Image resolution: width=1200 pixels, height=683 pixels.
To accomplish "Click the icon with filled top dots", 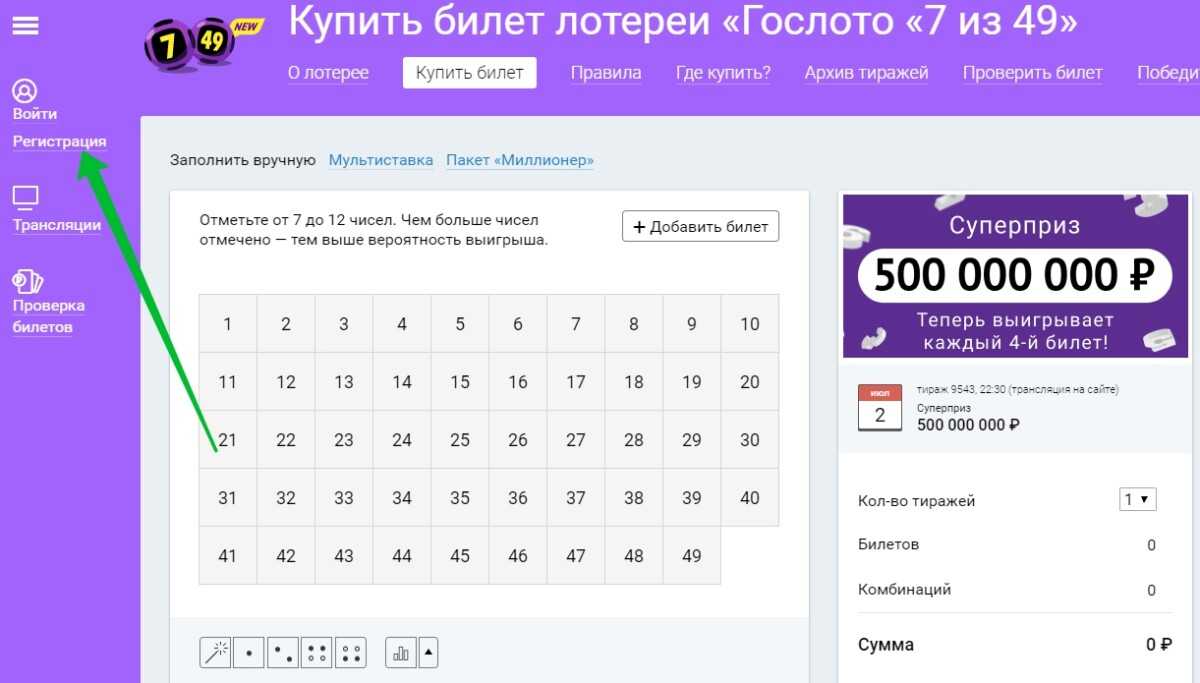I will coord(317,653).
